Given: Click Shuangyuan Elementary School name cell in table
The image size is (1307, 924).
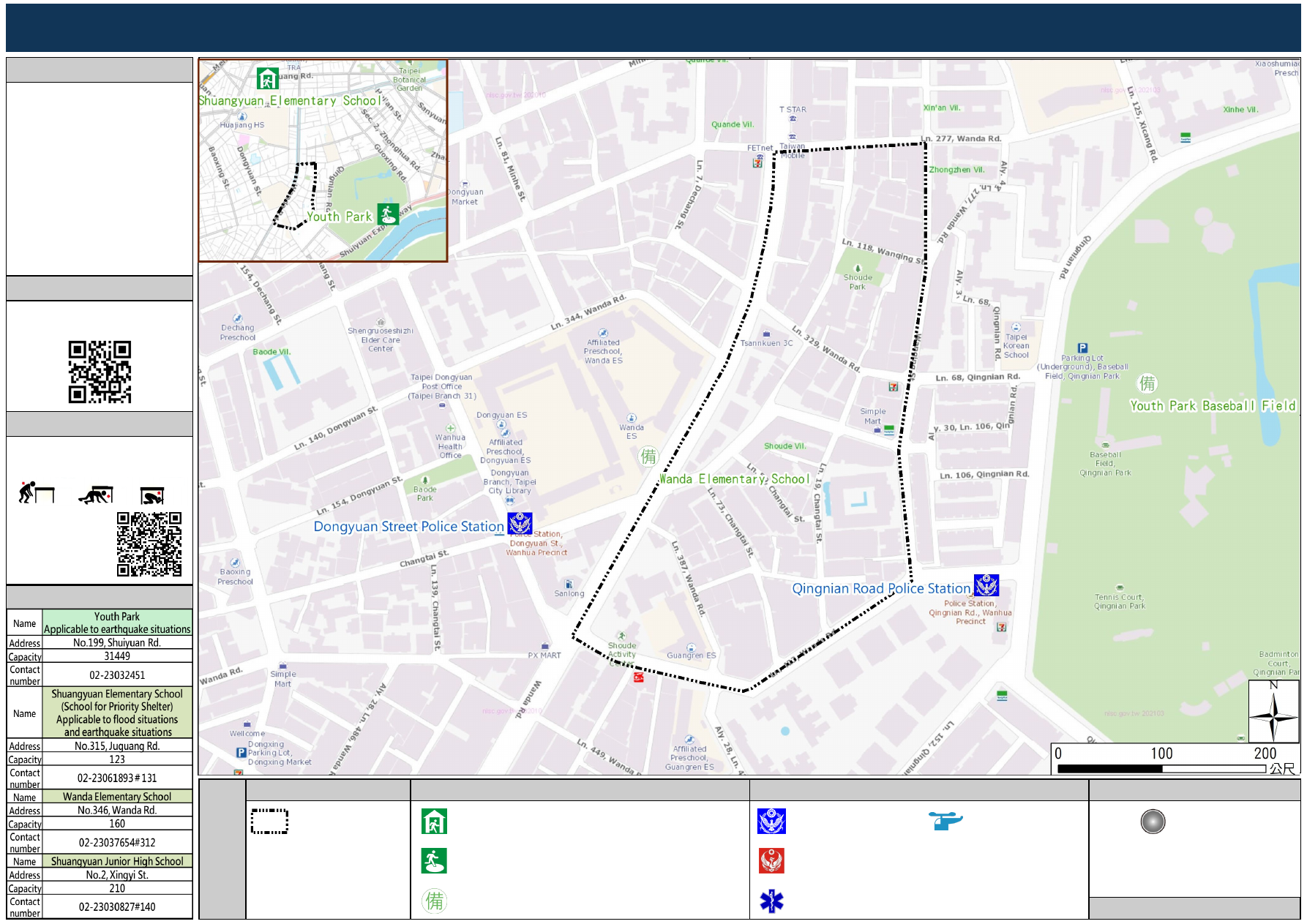Looking at the screenshot, I should pyautogui.click(x=117, y=713).
